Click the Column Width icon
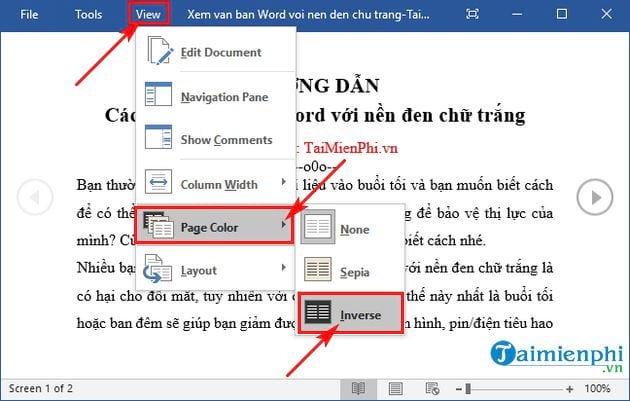Image resolution: width=630 pixels, height=401 pixels. pos(158,182)
